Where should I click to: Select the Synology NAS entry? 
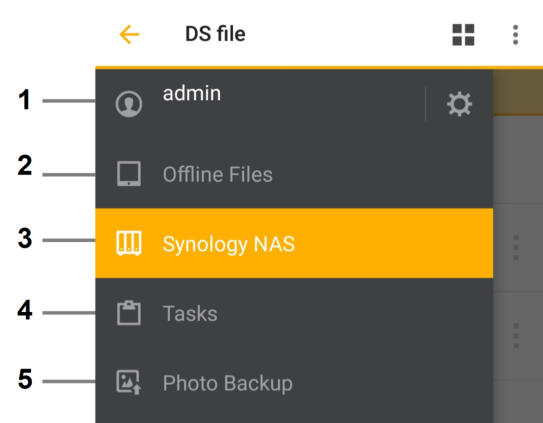294,243
